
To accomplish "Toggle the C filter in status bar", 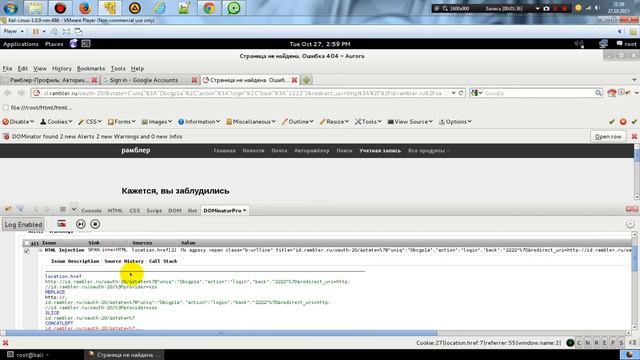I will (x=579, y=343).
